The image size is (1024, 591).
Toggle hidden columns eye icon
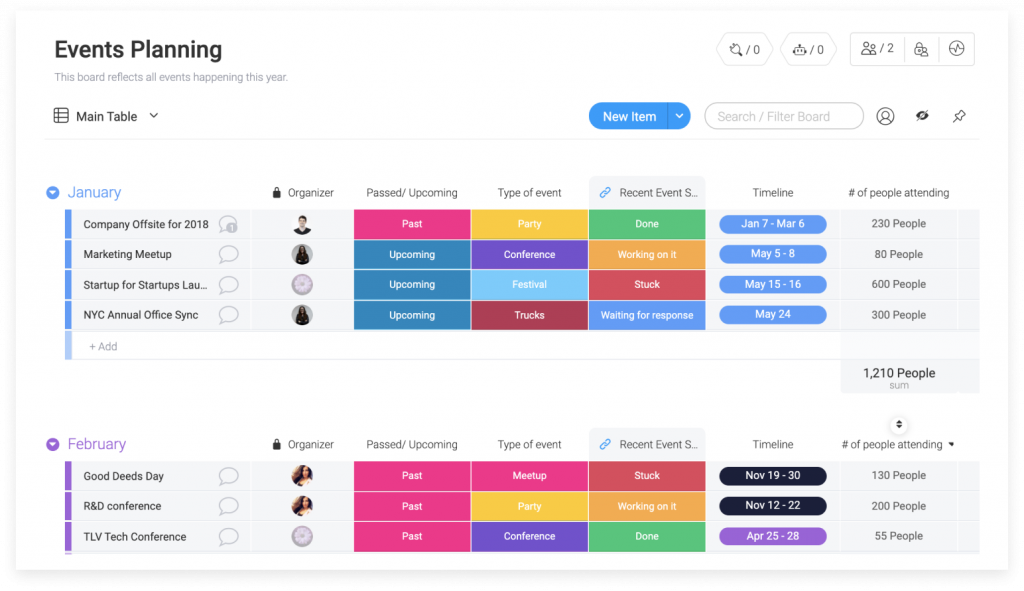click(922, 116)
